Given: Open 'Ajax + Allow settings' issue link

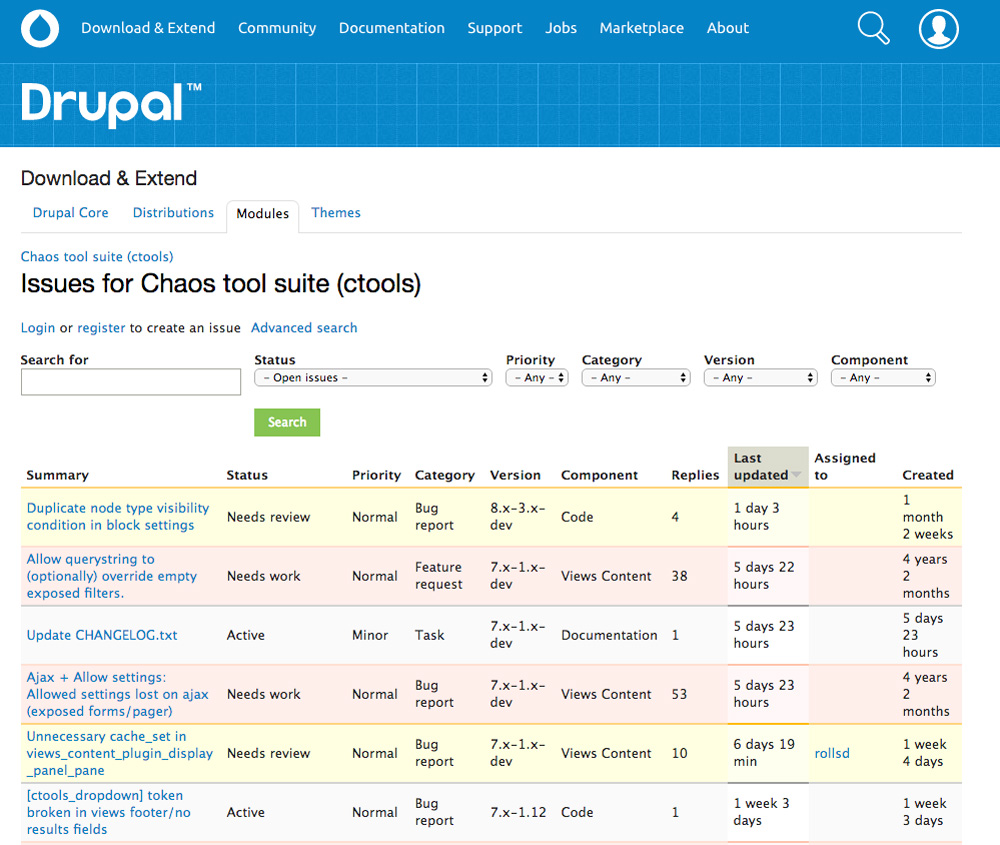Looking at the screenshot, I should [117, 694].
